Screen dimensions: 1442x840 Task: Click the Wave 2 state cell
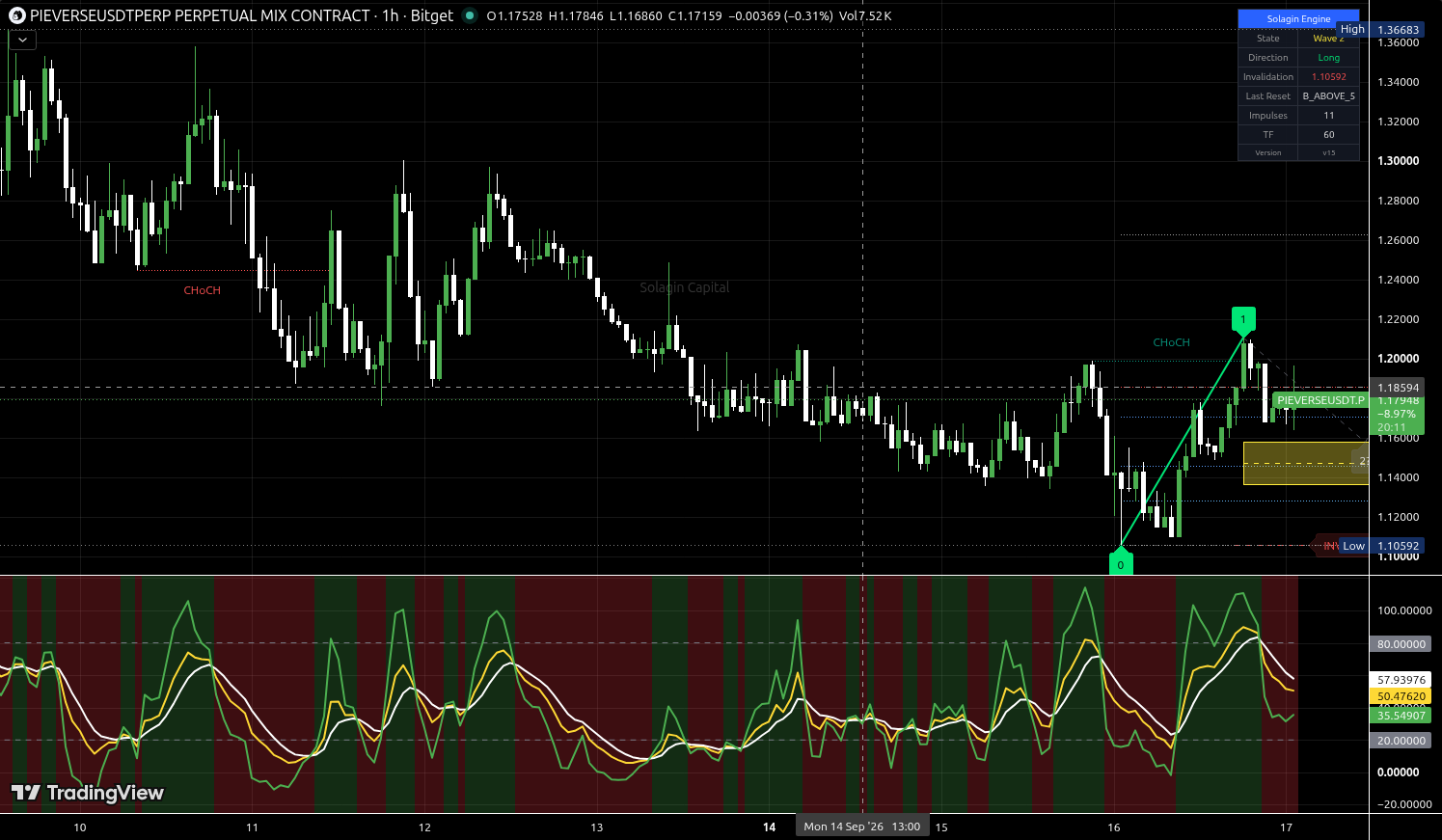pyautogui.click(x=1328, y=39)
